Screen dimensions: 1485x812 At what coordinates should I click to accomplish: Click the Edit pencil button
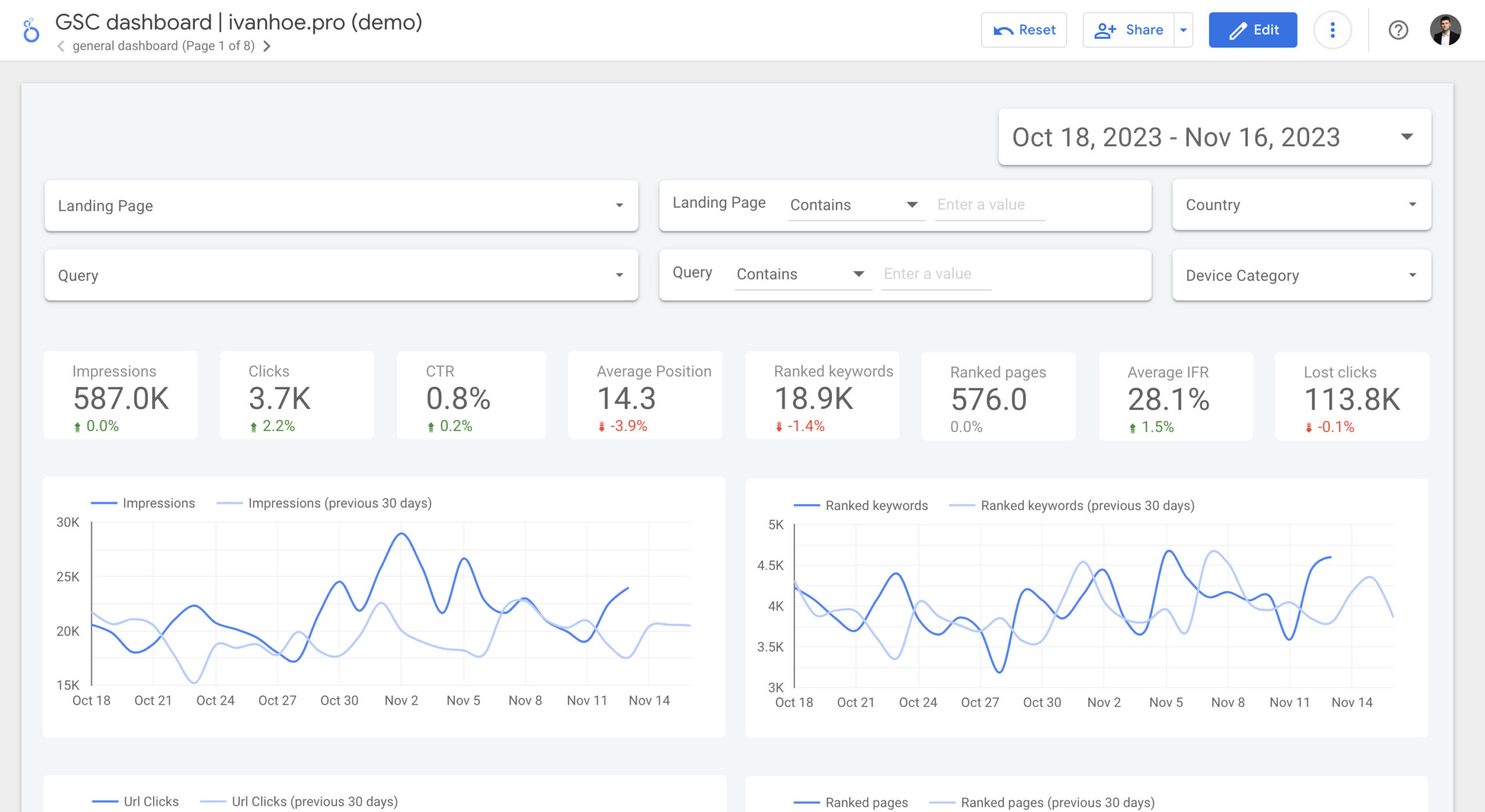pos(1252,30)
